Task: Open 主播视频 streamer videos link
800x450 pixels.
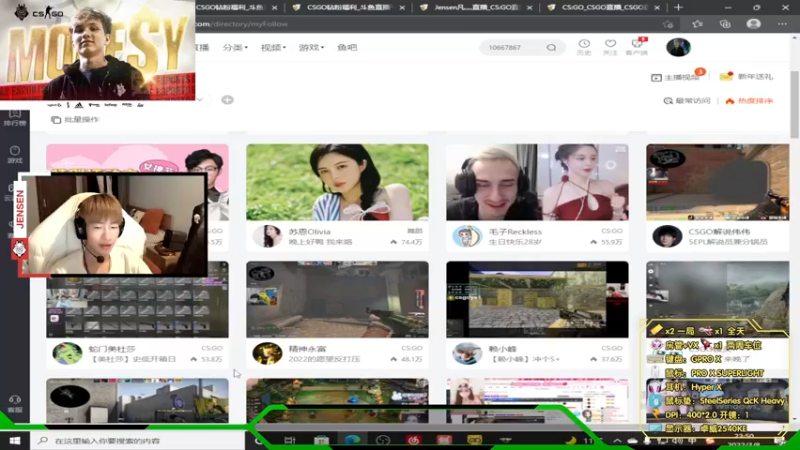Action: (676, 77)
